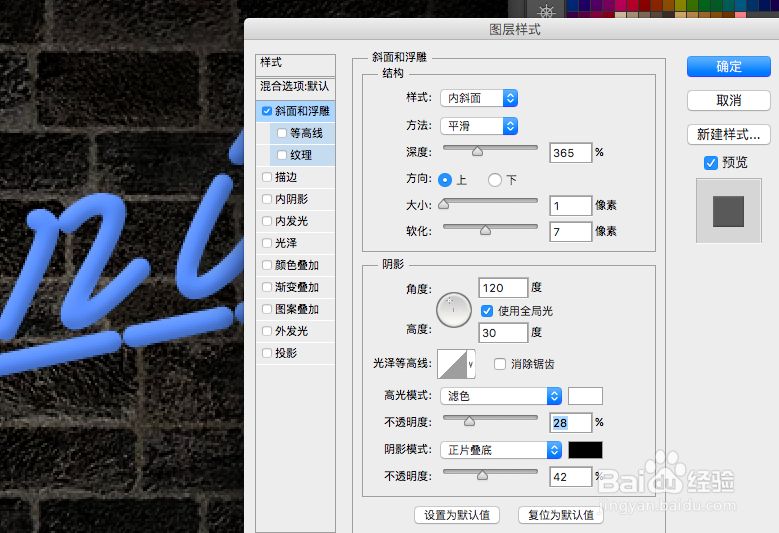The height and width of the screenshot is (533, 779).
Task: Click the 深度 slider handle
Action: (477, 151)
